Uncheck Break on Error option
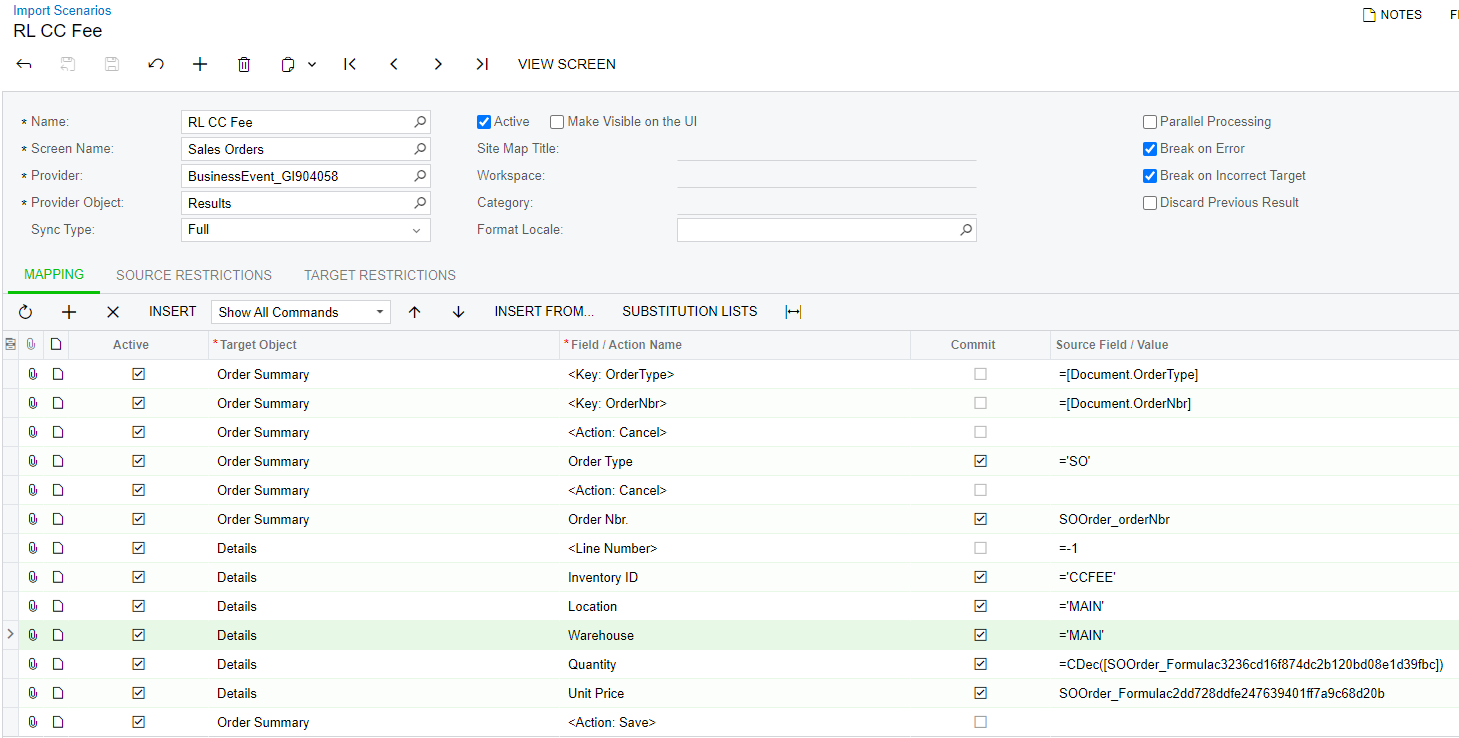This screenshot has height=738, width=1459. (x=1150, y=149)
